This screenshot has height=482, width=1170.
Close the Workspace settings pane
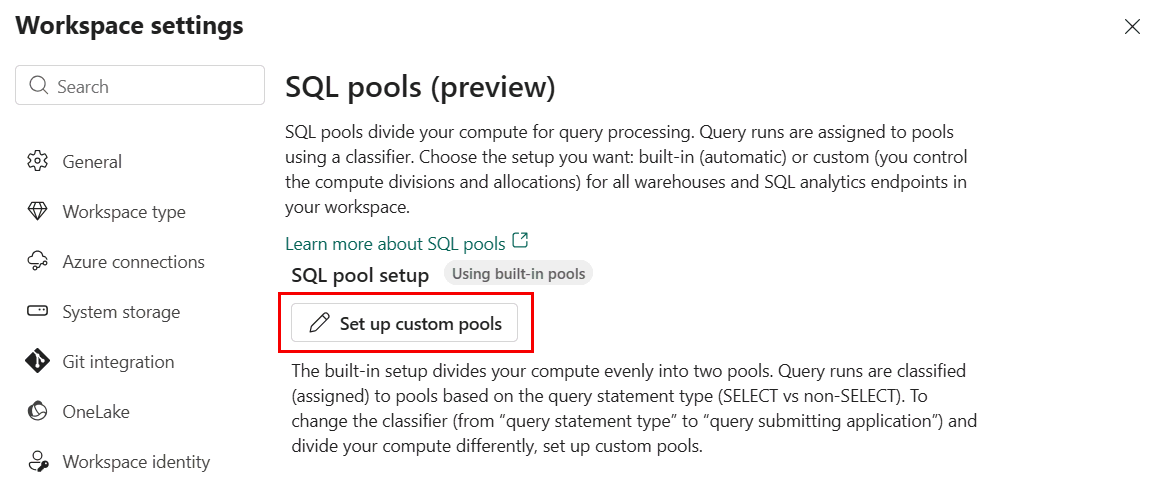point(1132,27)
